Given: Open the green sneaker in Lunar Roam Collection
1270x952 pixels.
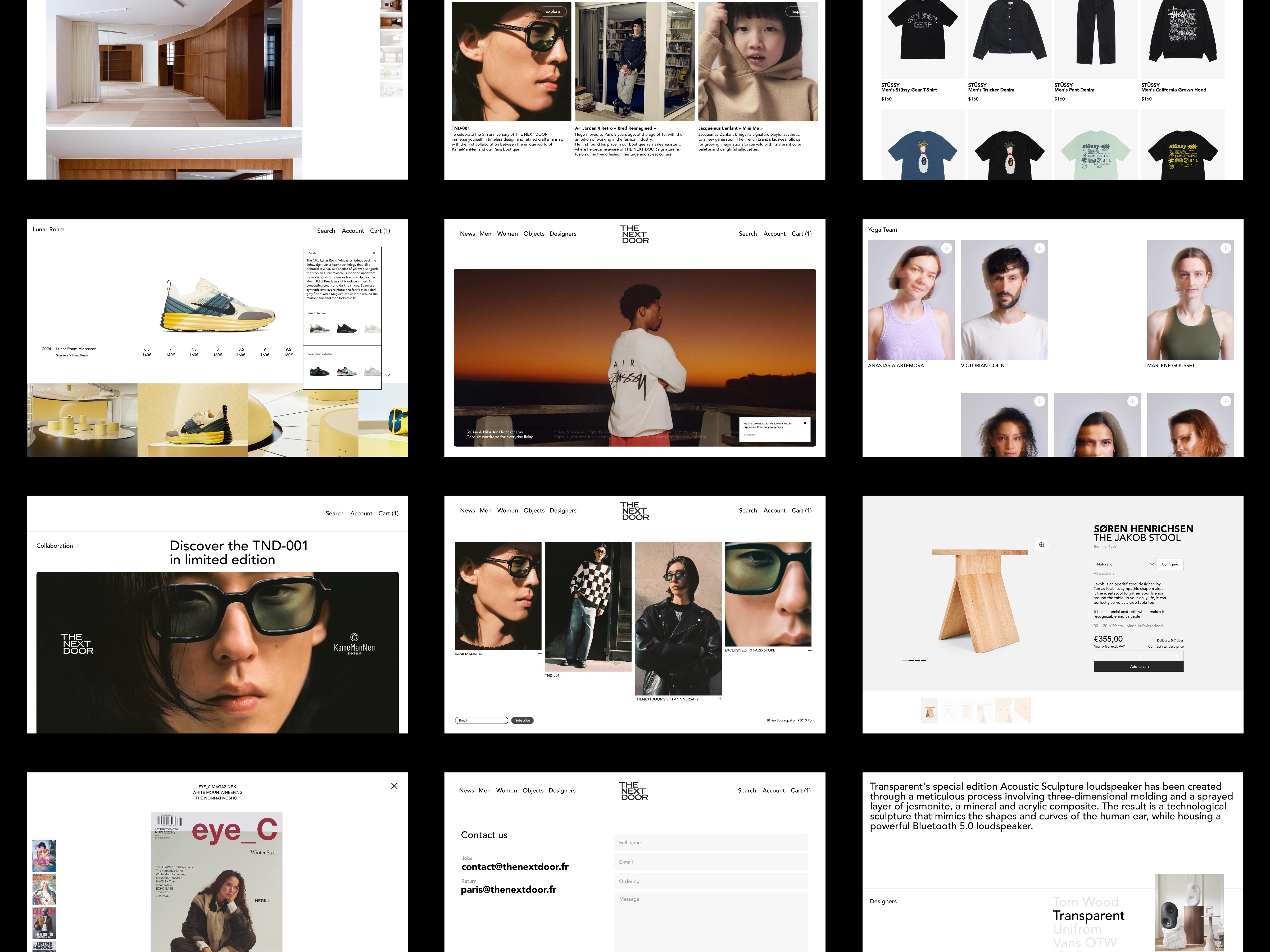Looking at the screenshot, I should (320, 372).
